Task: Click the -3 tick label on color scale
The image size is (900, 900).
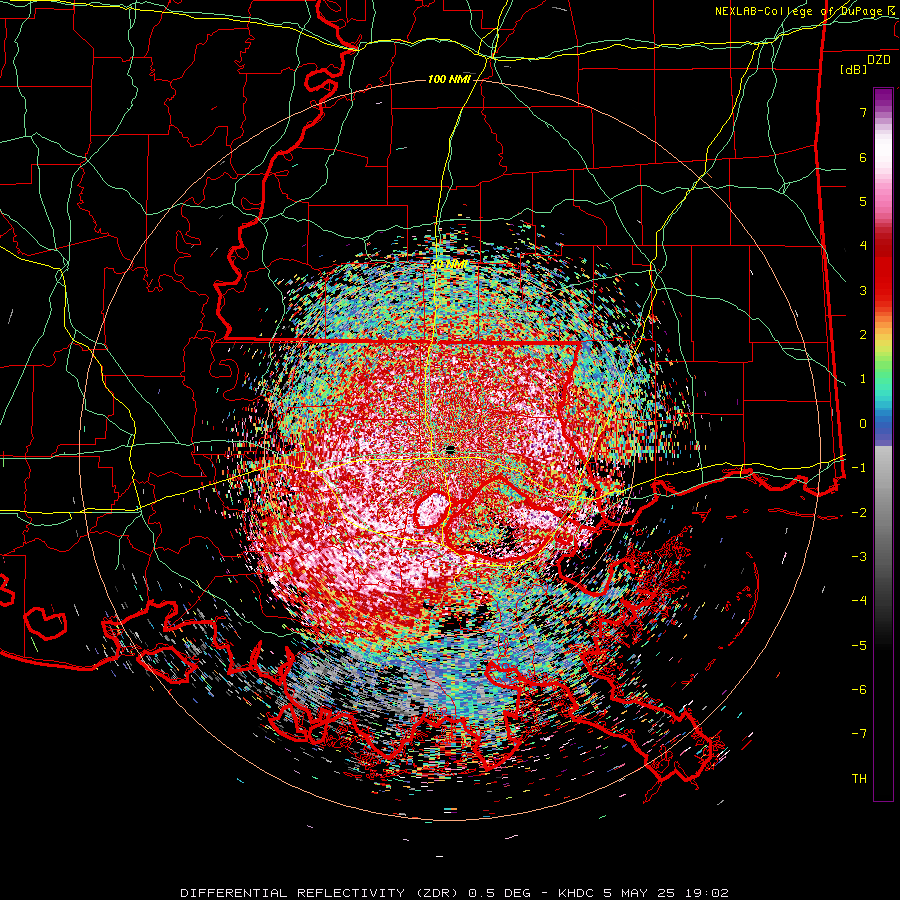Action: pos(859,557)
